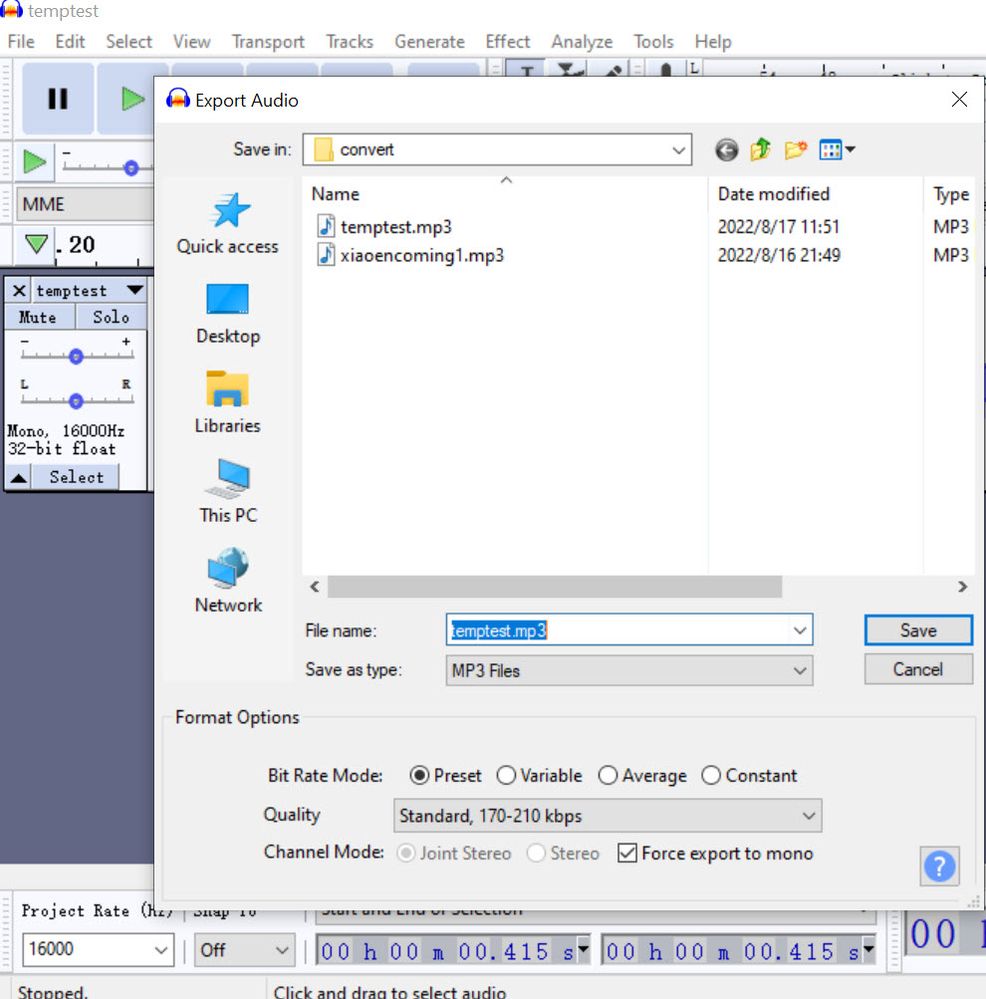Collapse the temptest track with up arrow
The height and width of the screenshot is (999, 986).
(18, 477)
